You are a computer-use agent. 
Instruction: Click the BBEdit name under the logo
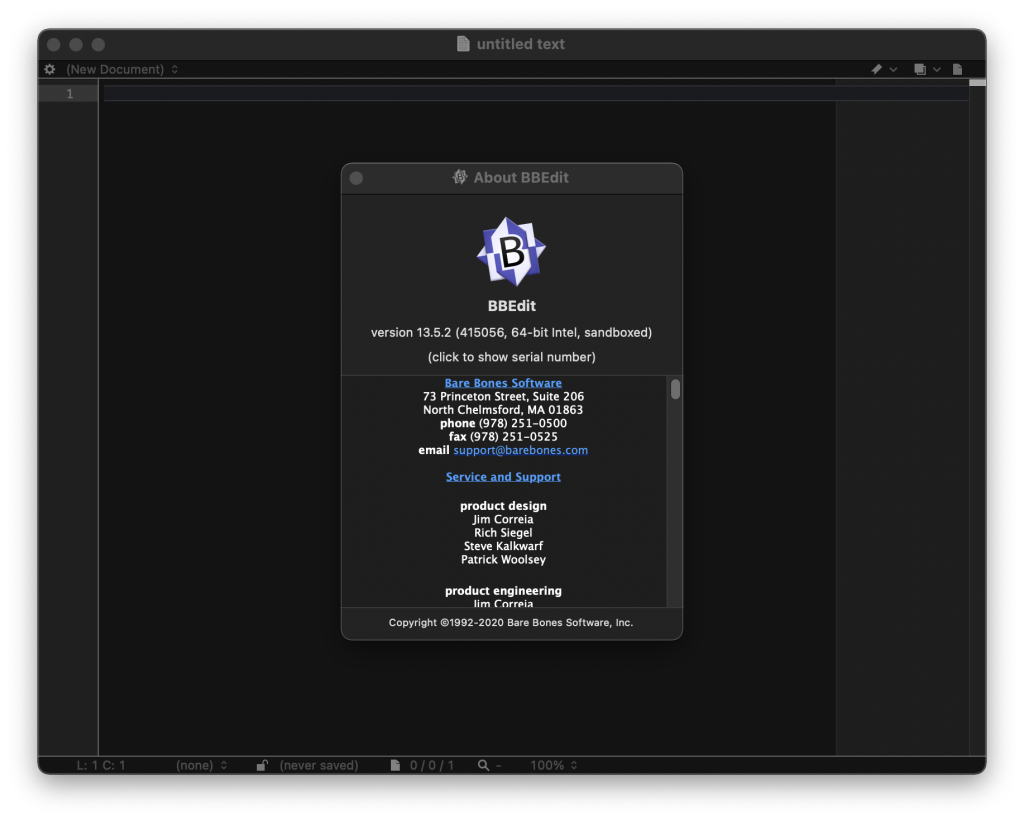[x=511, y=306]
